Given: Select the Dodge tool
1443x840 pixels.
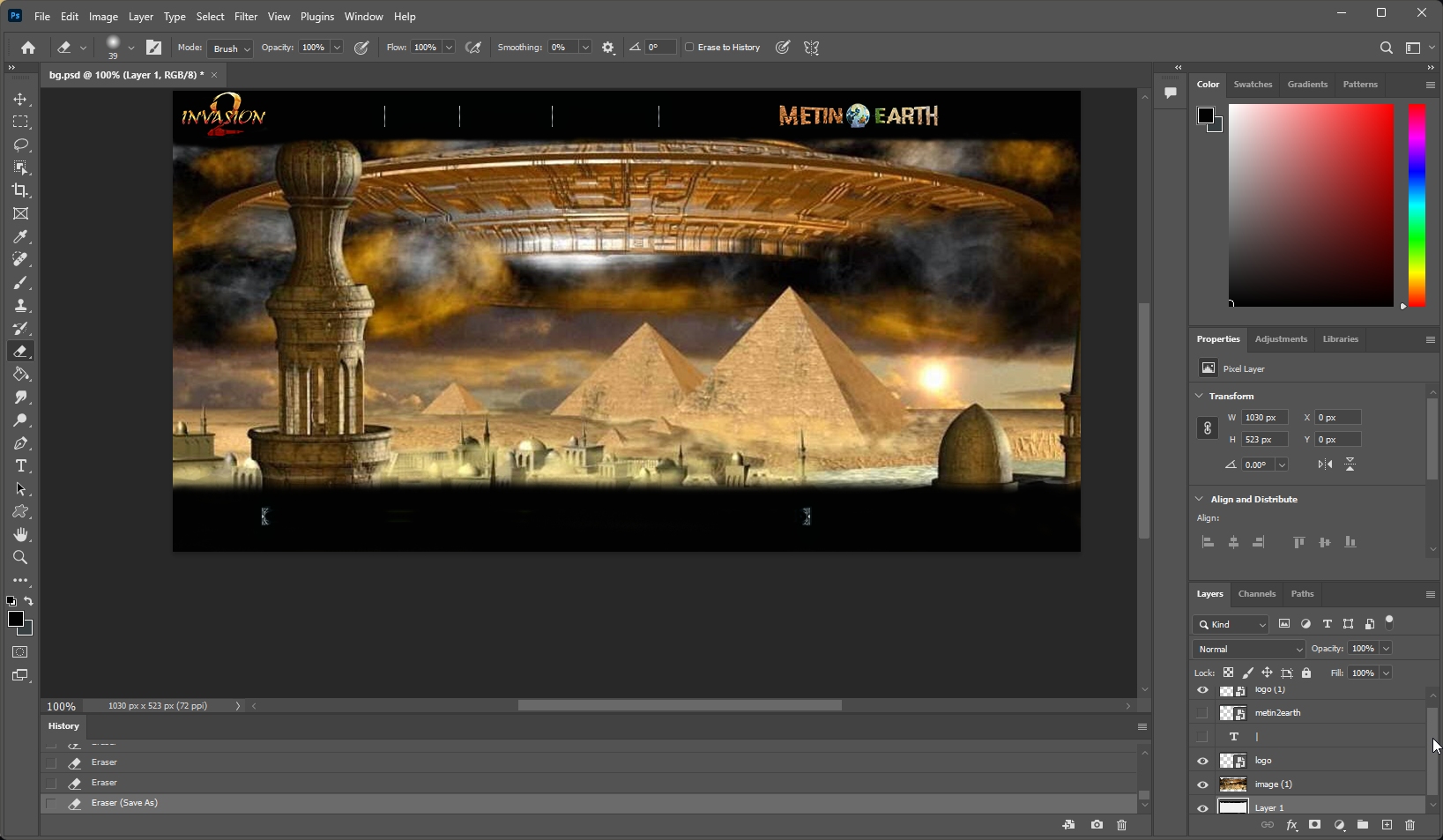Looking at the screenshot, I should (20, 420).
